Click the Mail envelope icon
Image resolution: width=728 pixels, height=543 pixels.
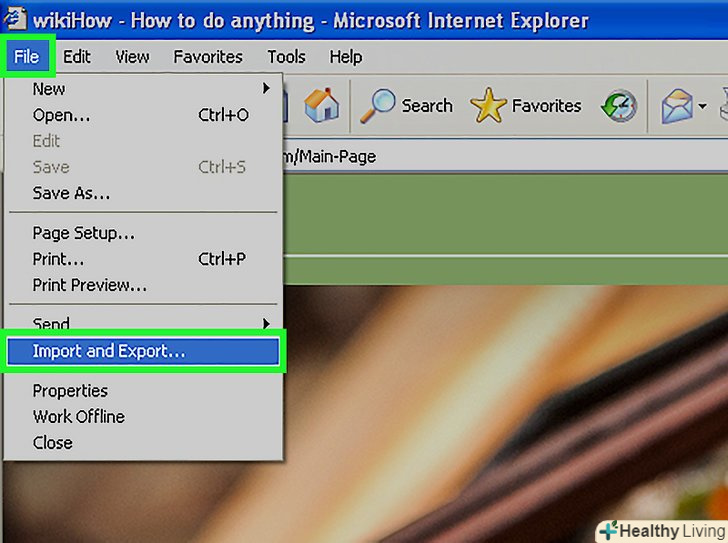point(677,106)
